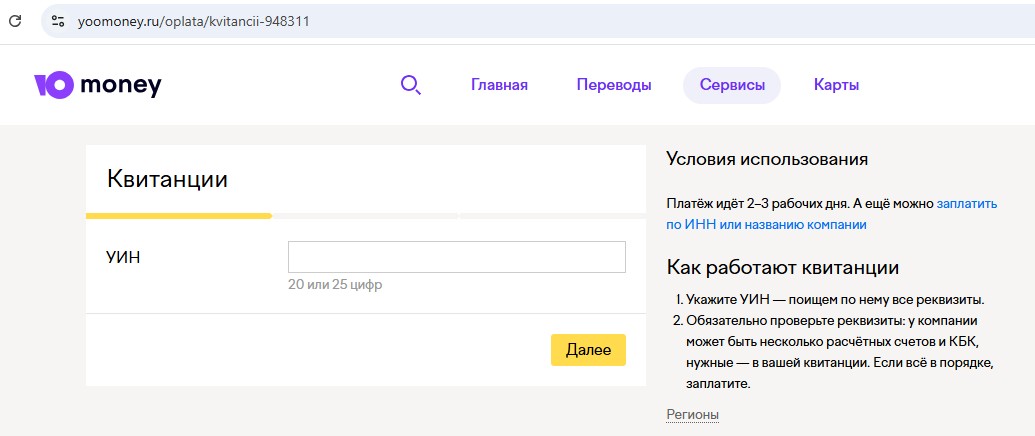This screenshot has height=436, width=1035.
Task: Go to the Главная menu item
Action: point(499,86)
